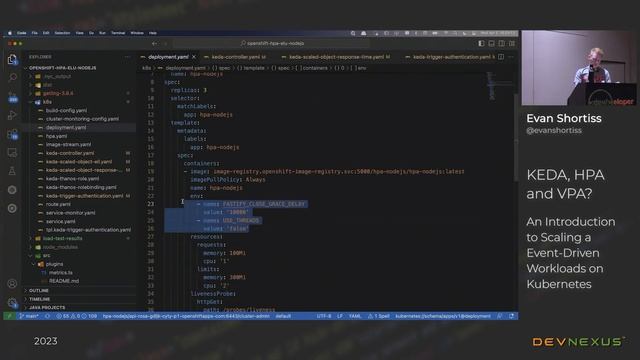Image resolution: width=640 pixels, height=360 pixels.
Task: Click the errors and warnings count in the status bar
Action: tap(76, 316)
